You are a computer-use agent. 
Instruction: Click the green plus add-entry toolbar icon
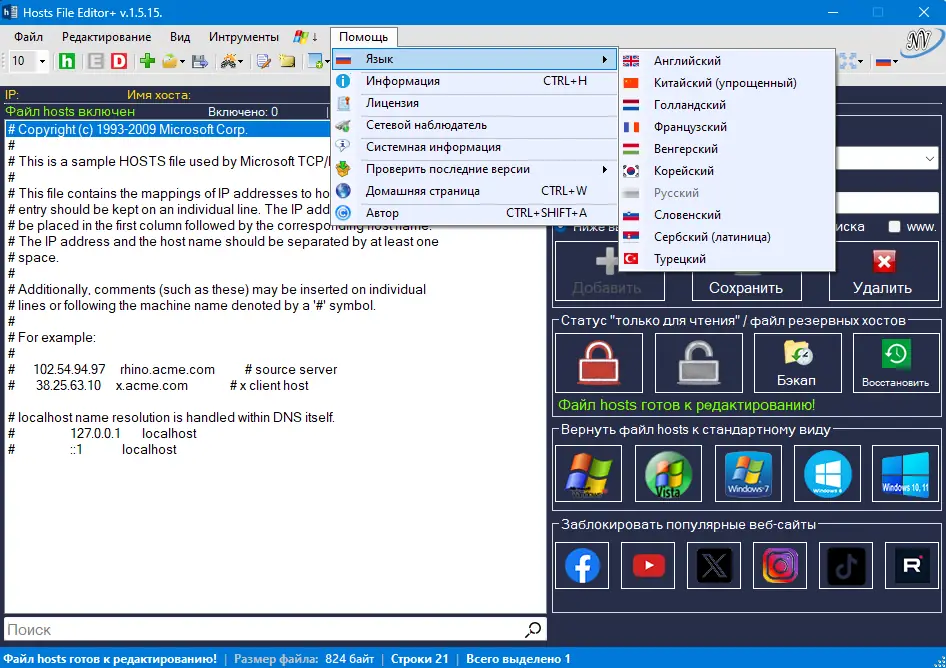point(147,61)
